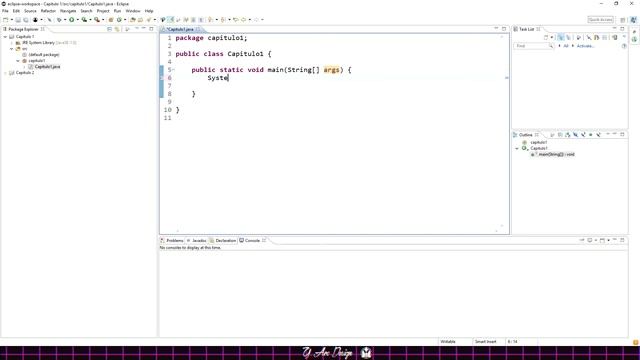This screenshot has height=360, width=640.
Task: Click the Coverage run icon in toolbar
Action: [x=84, y=20]
